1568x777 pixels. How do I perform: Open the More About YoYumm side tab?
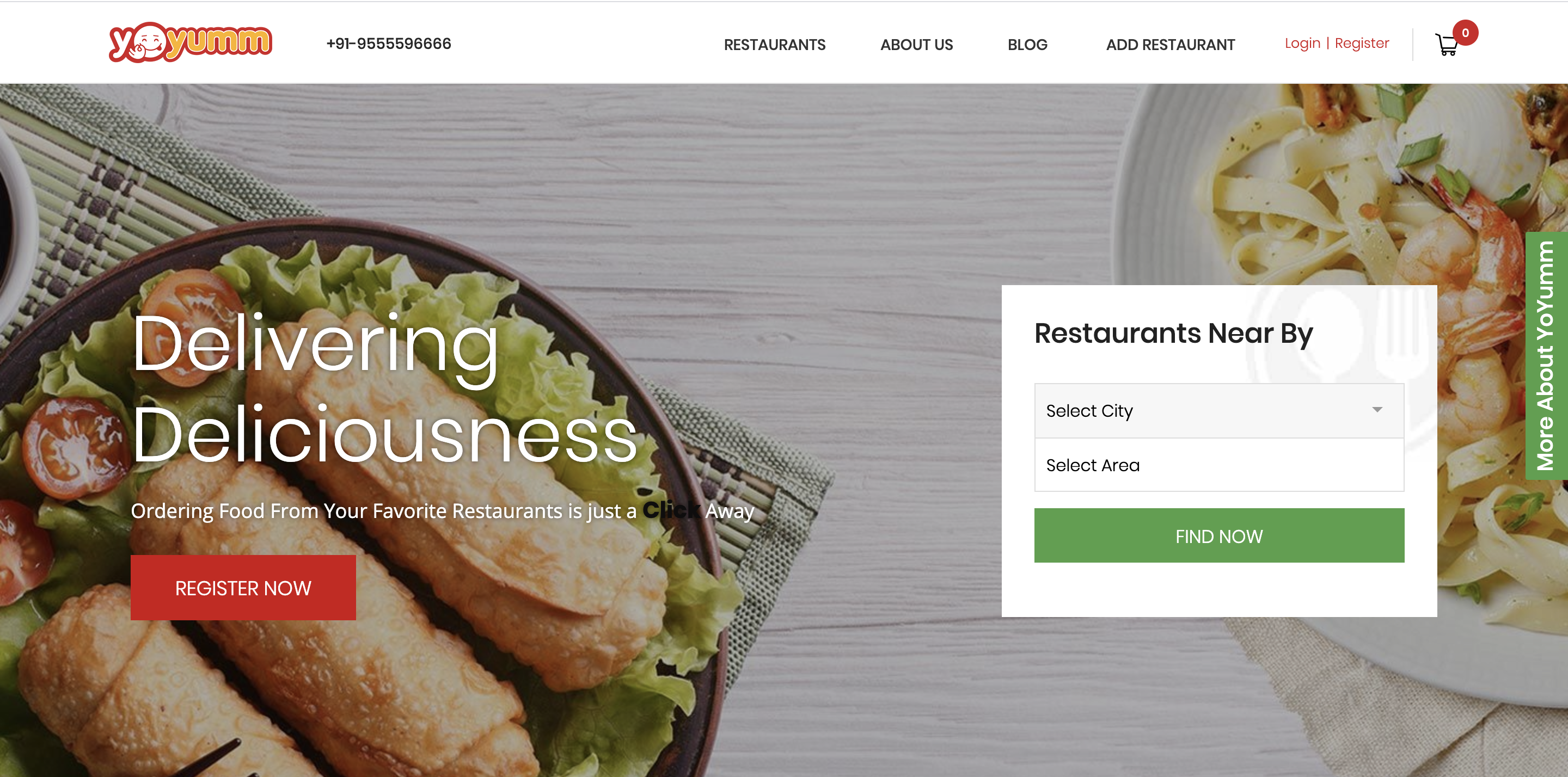pos(1546,356)
